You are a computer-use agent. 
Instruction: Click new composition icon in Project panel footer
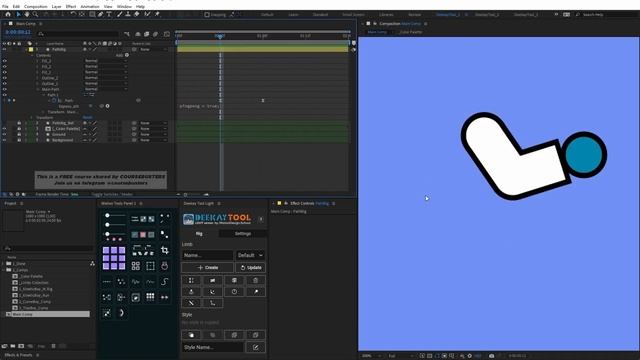click(x=21, y=346)
